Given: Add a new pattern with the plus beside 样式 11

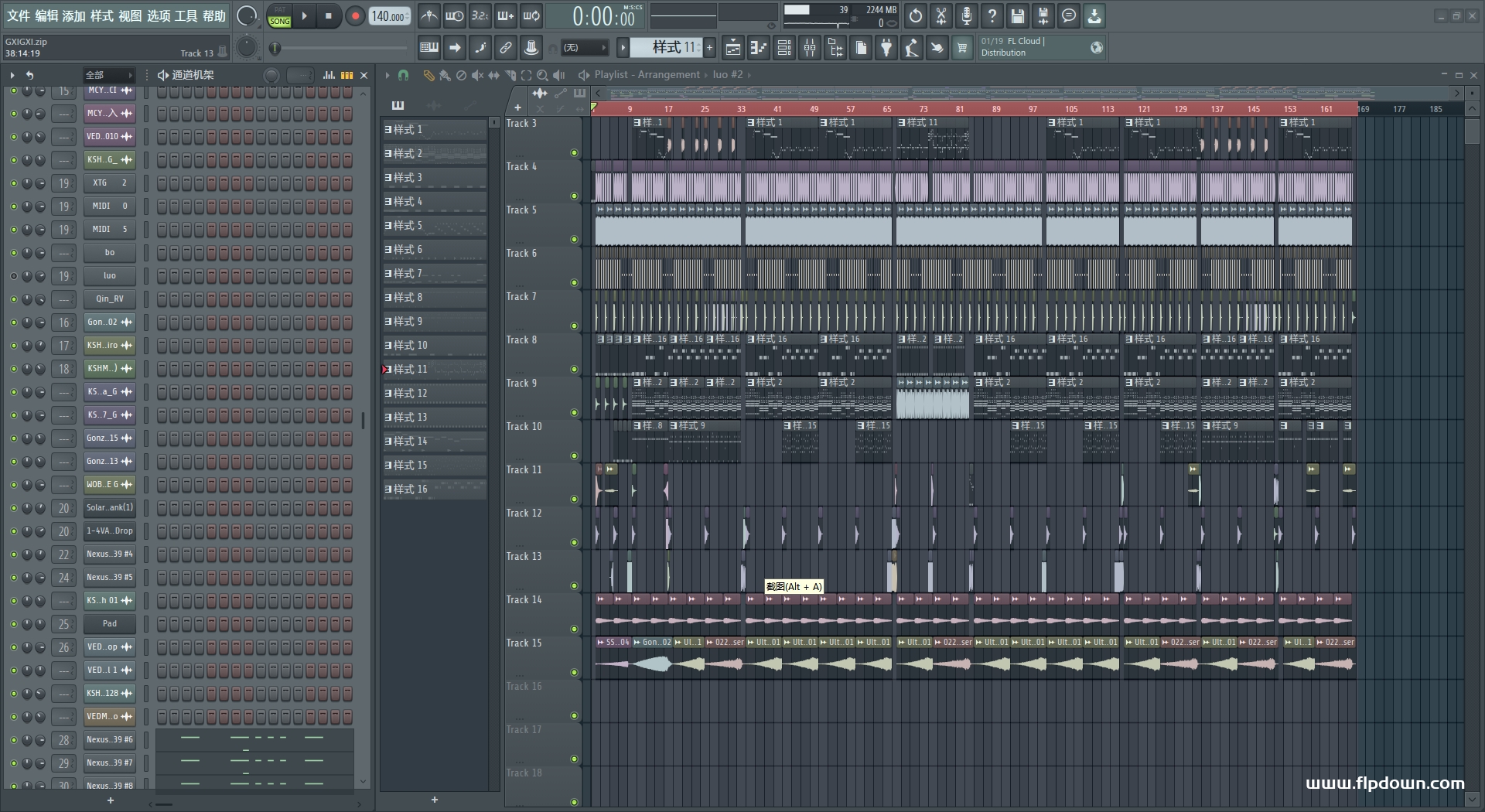Looking at the screenshot, I should coord(709,48).
